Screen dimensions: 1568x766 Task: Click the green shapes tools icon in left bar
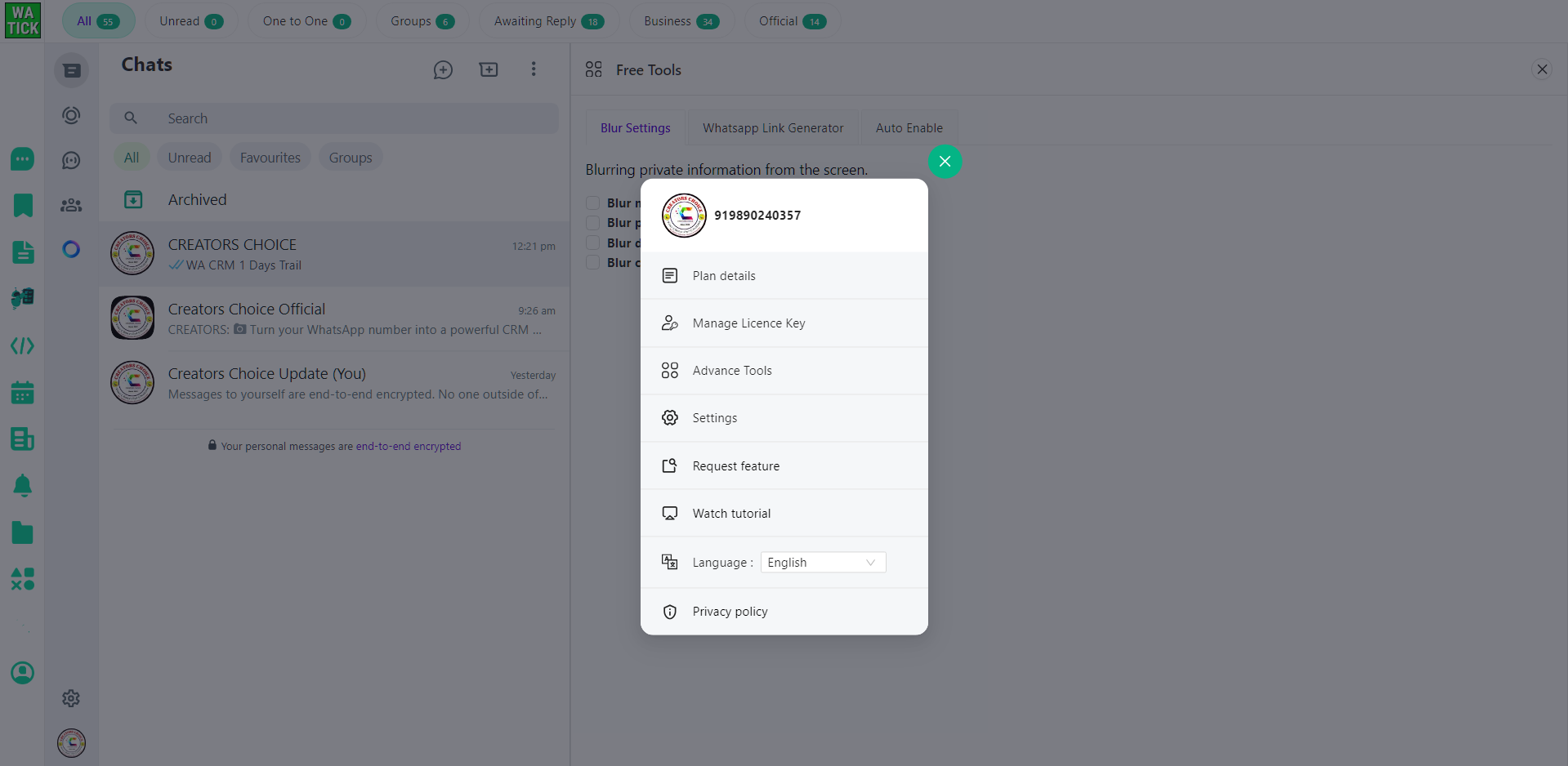coord(23,580)
